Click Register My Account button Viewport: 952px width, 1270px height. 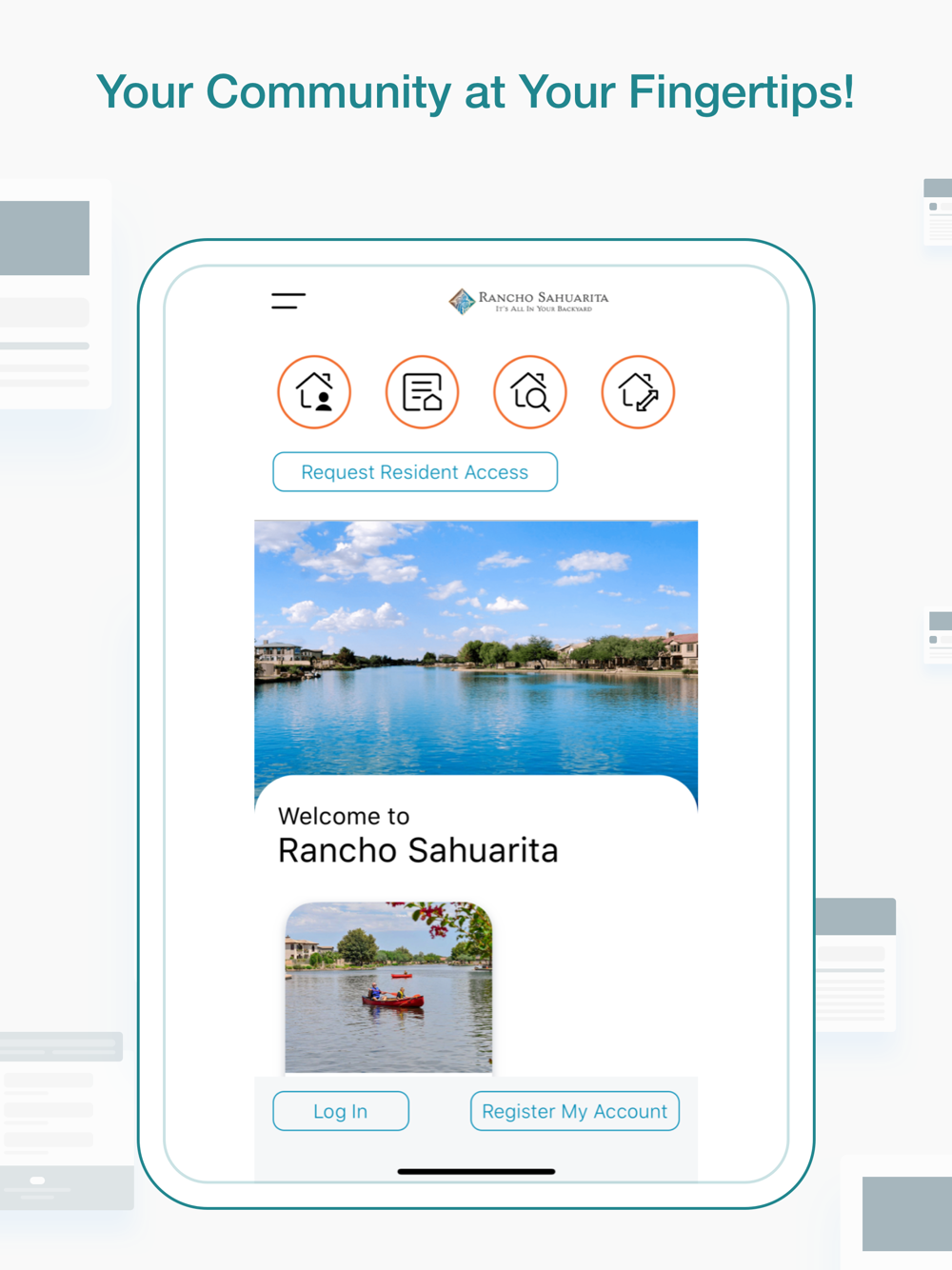[x=575, y=1111]
